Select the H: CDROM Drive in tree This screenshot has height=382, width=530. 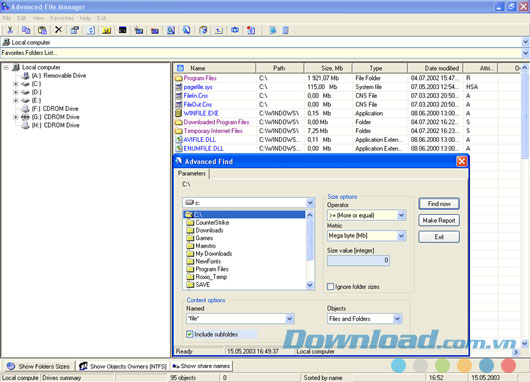[55, 125]
